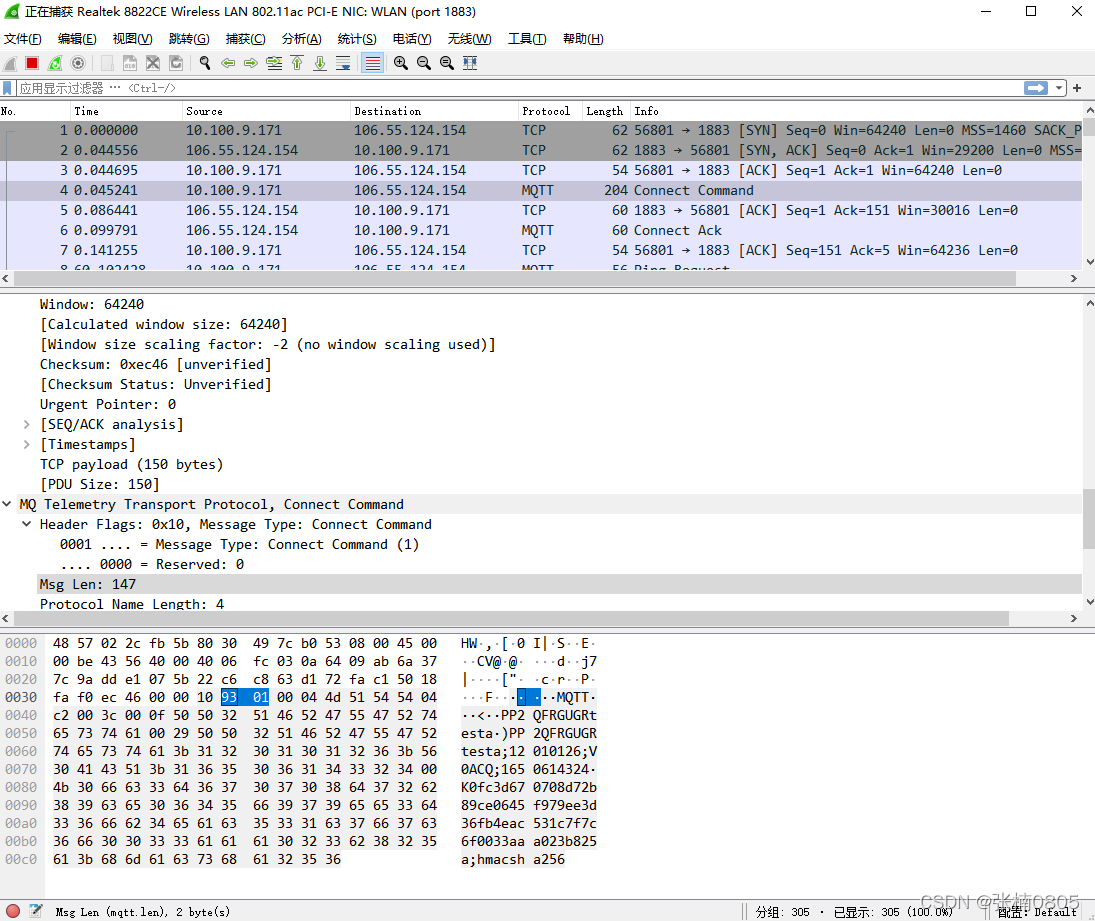
Task: Apply the display filter arrow button
Action: click(x=1036, y=88)
